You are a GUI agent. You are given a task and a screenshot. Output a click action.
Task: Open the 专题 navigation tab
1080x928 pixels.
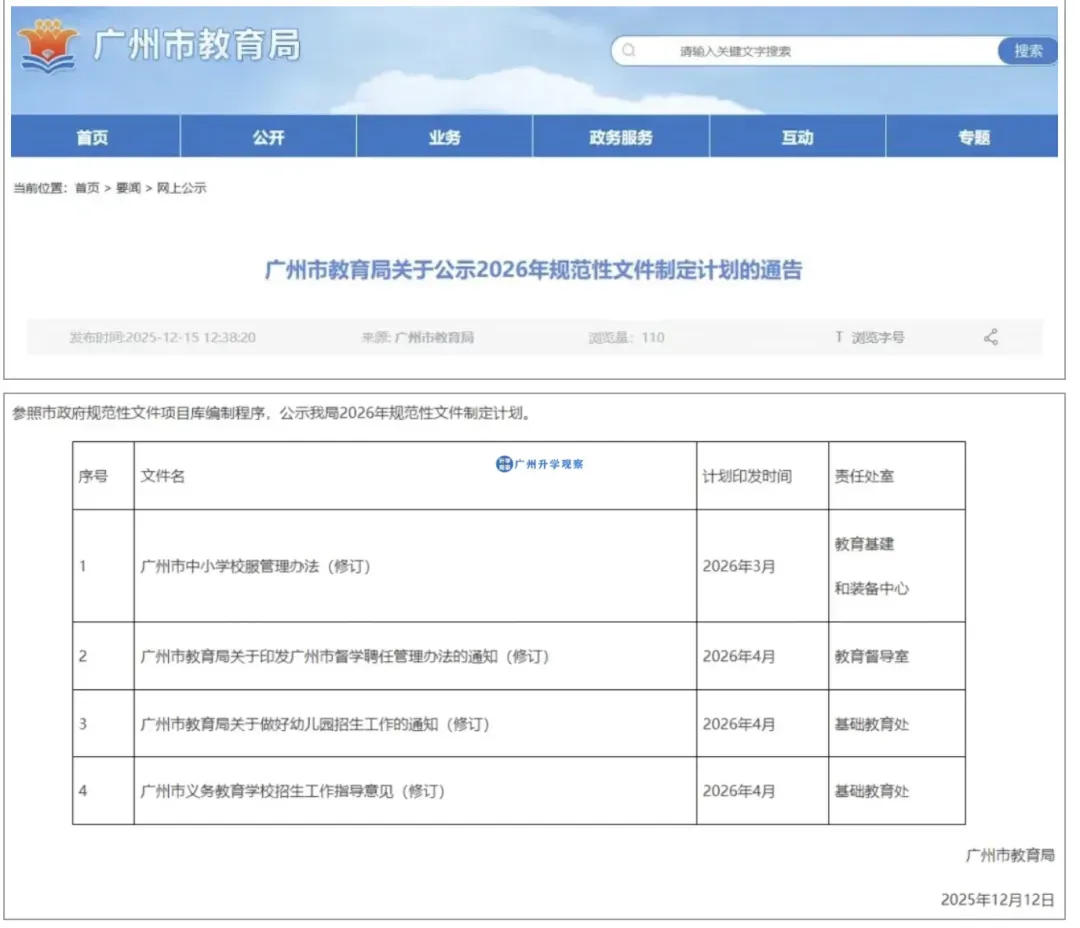pyautogui.click(x=973, y=137)
